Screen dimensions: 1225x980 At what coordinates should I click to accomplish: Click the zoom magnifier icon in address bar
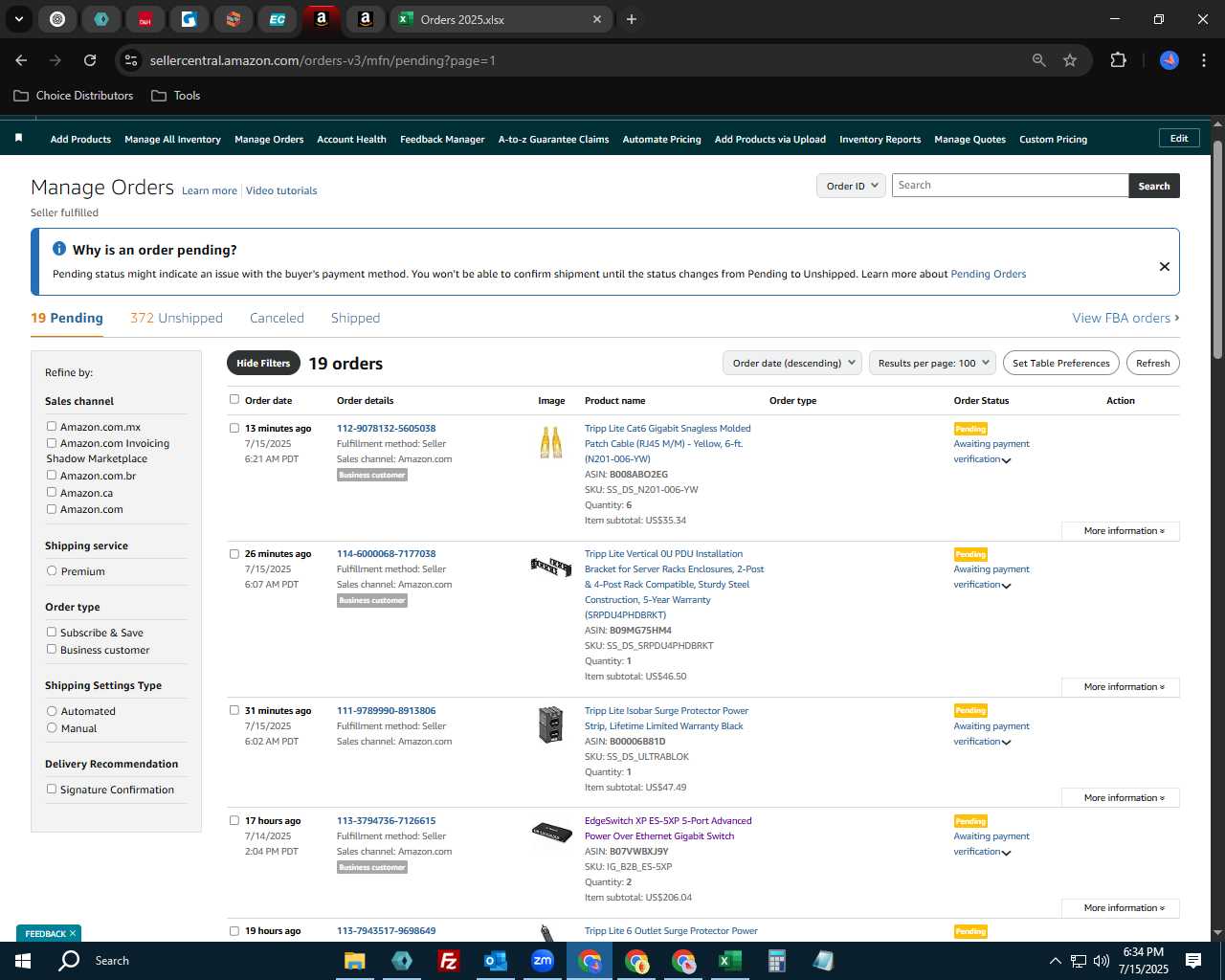[x=1039, y=60]
